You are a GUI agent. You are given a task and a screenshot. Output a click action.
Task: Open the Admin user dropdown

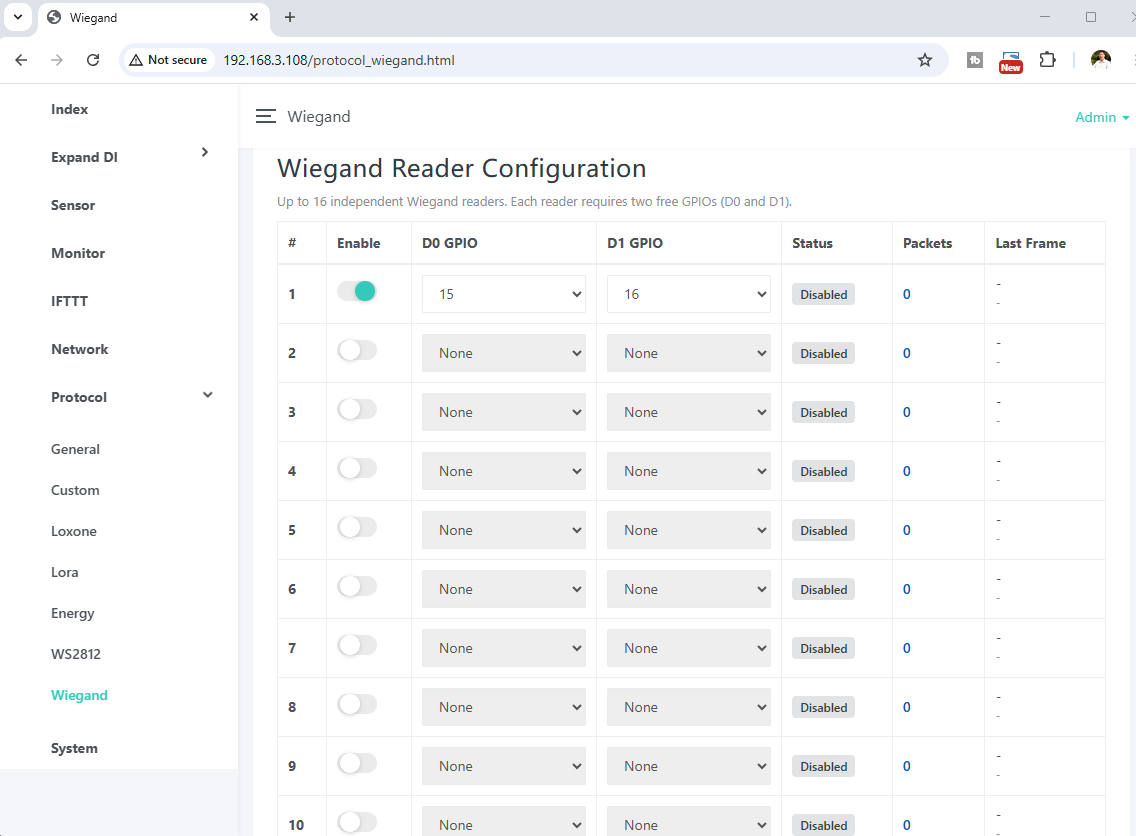tap(1102, 117)
